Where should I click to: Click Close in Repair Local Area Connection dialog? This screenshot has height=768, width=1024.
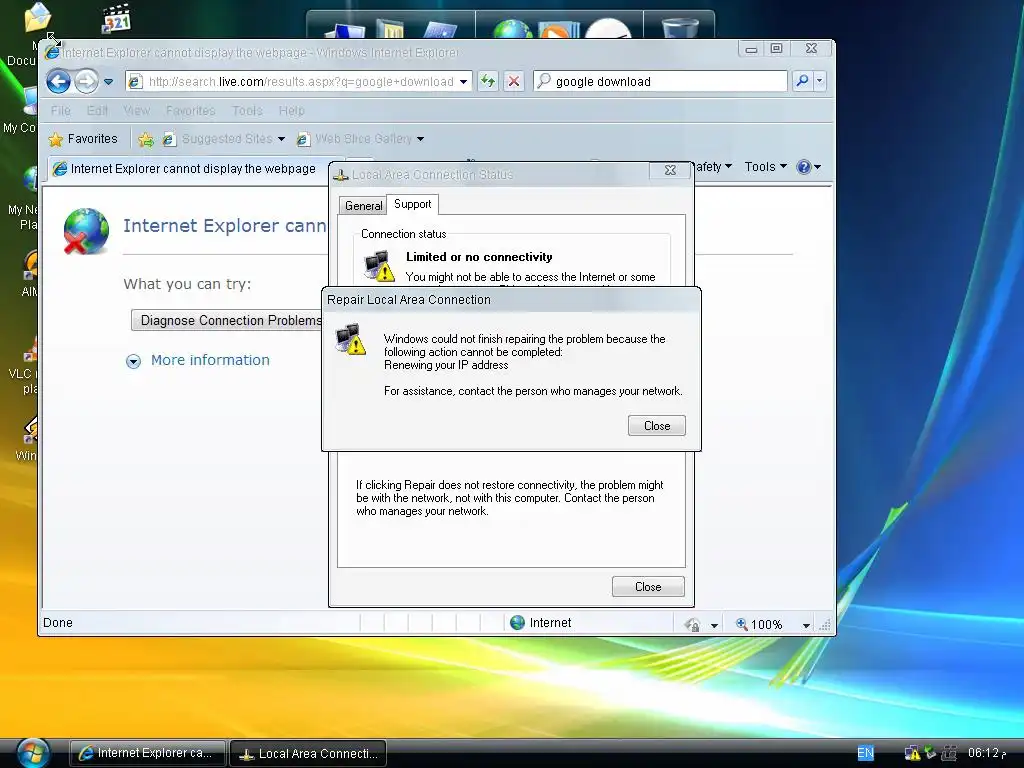click(656, 426)
